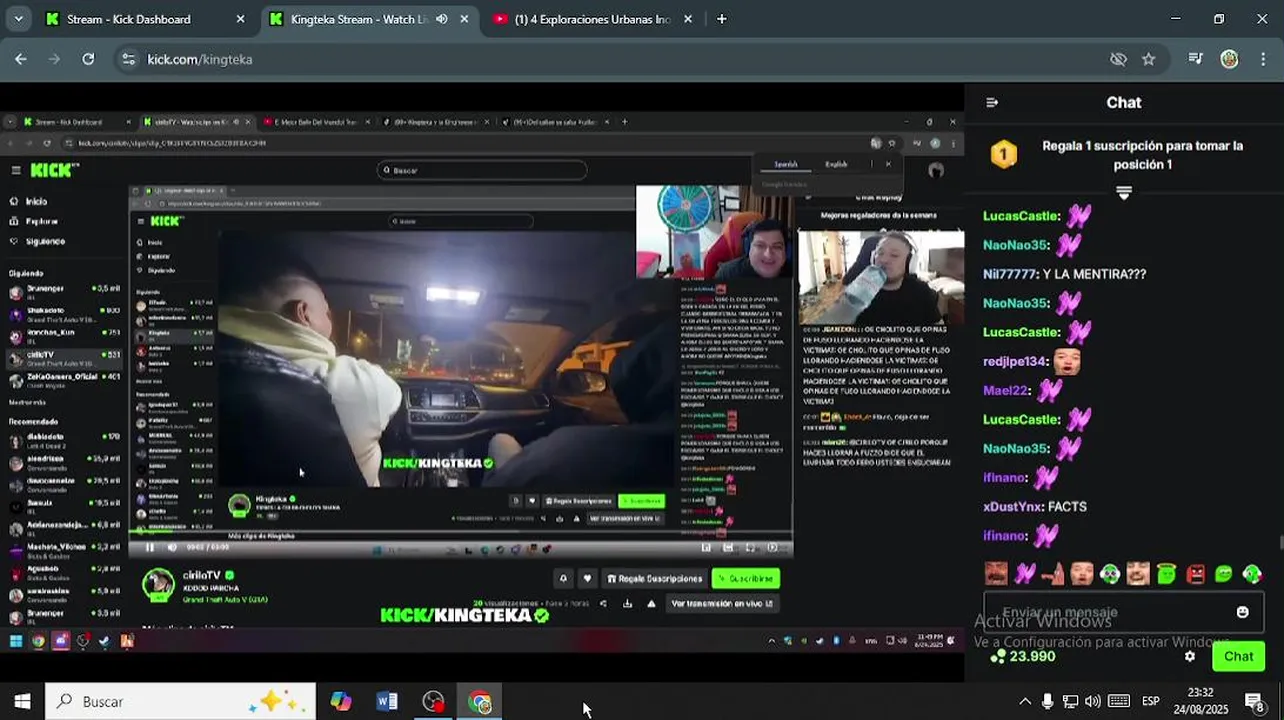The height and width of the screenshot is (720, 1284).
Task: Insert the purple wings quick emote
Action: pos(1025,574)
